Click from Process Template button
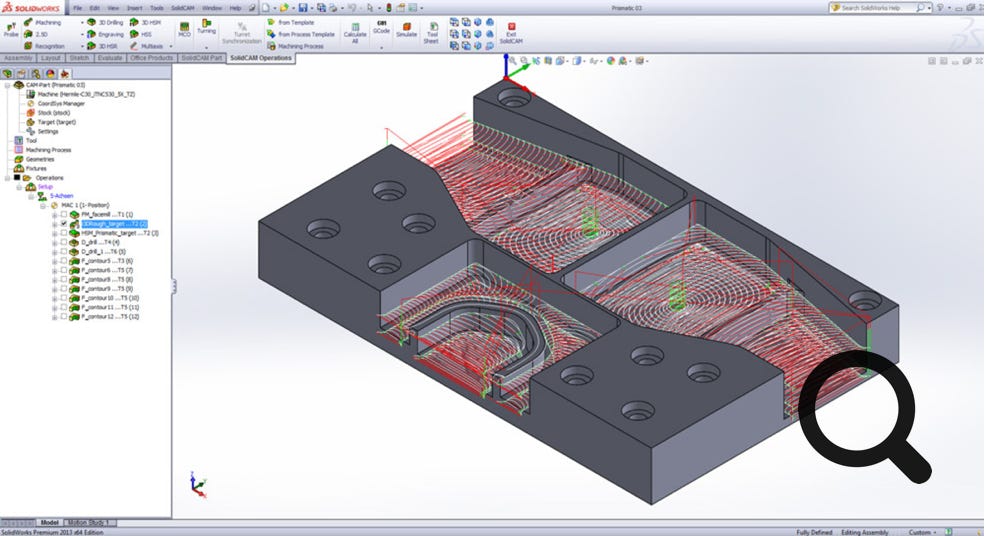 pos(301,35)
